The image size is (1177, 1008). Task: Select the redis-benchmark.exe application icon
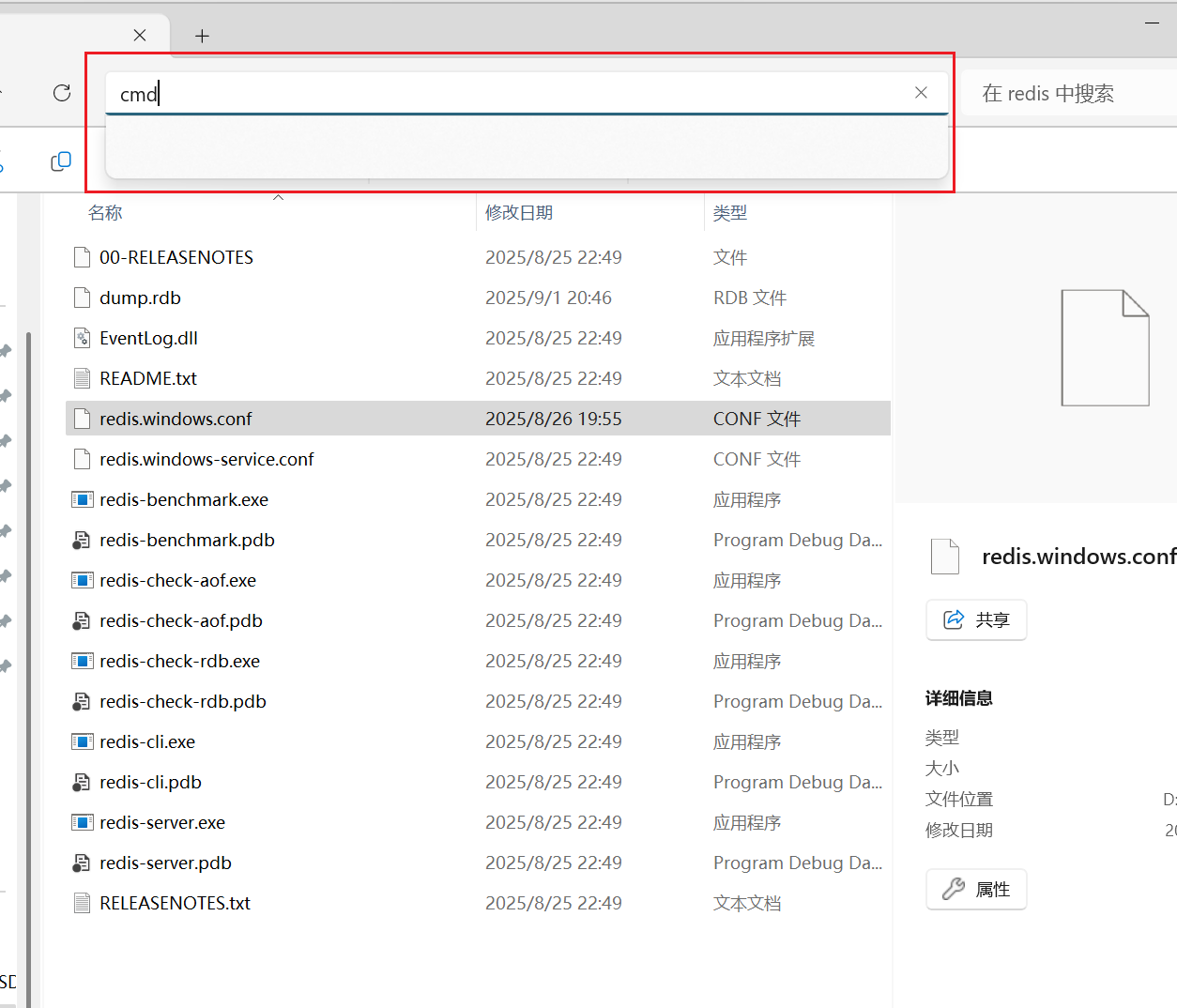coord(83,499)
